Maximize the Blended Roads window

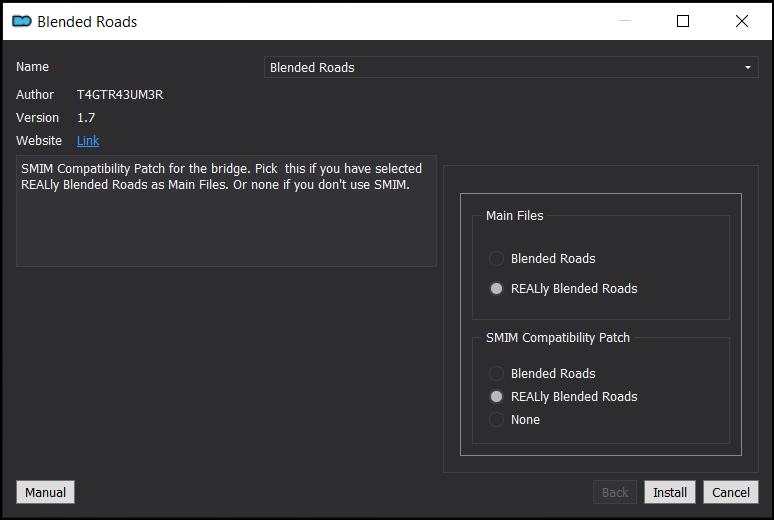click(x=683, y=21)
